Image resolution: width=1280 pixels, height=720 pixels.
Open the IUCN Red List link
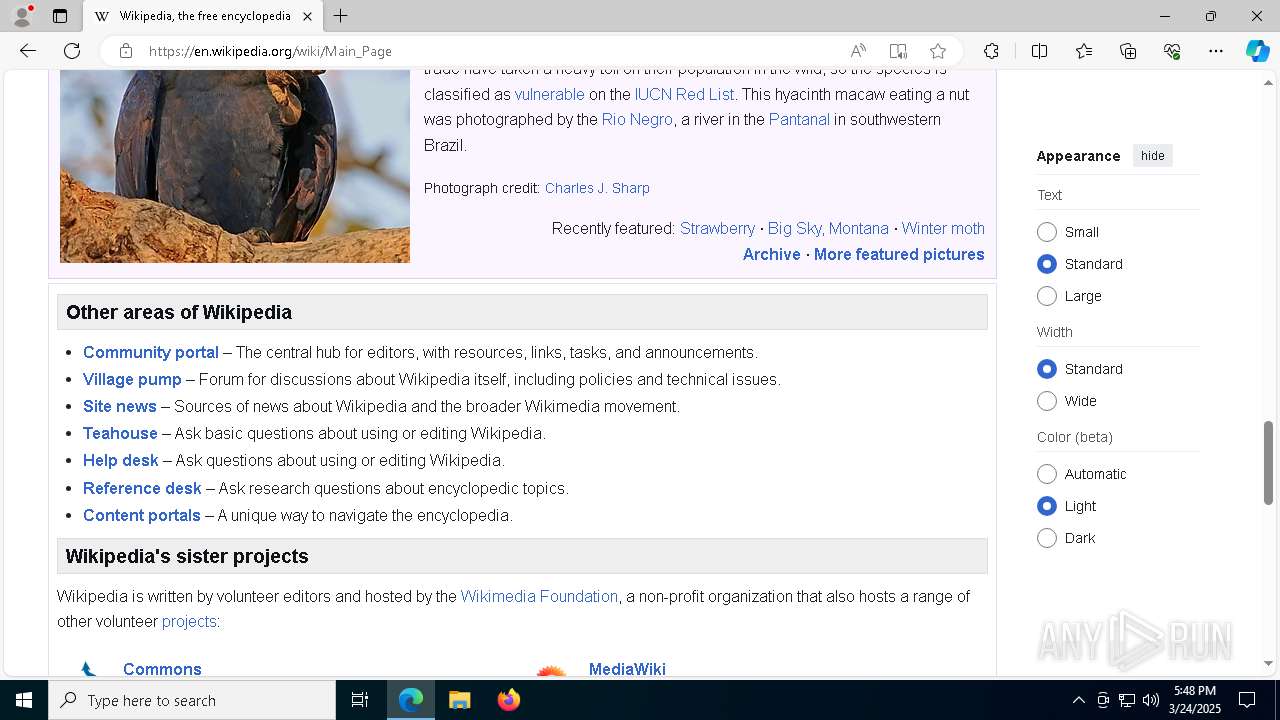[684, 94]
